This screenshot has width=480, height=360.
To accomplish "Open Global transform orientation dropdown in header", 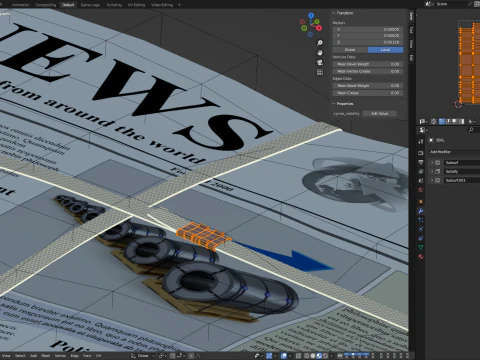I will [143, 356].
